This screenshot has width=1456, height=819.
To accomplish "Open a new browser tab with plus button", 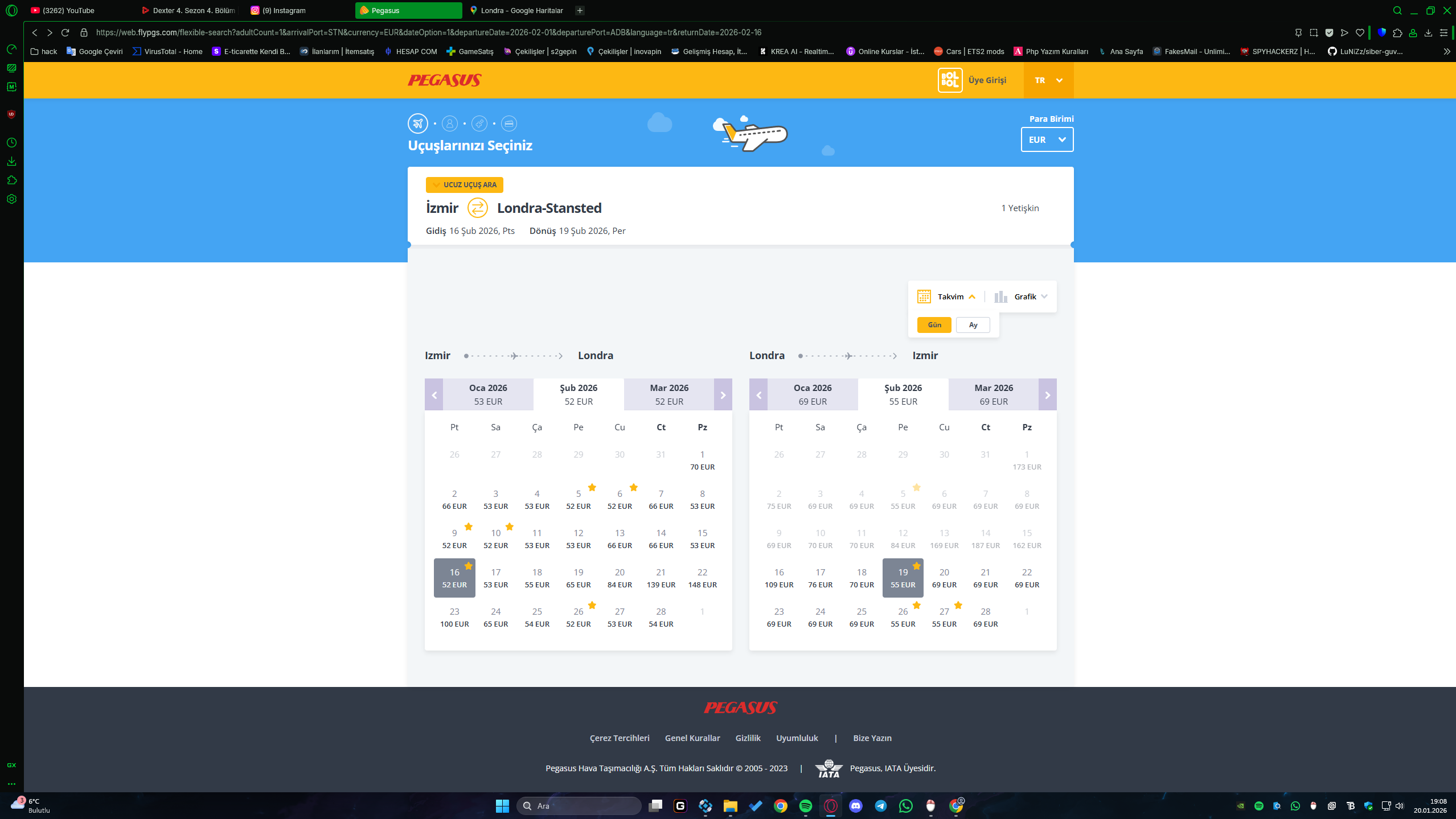I will pyautogui.click(x=580, y=10).
